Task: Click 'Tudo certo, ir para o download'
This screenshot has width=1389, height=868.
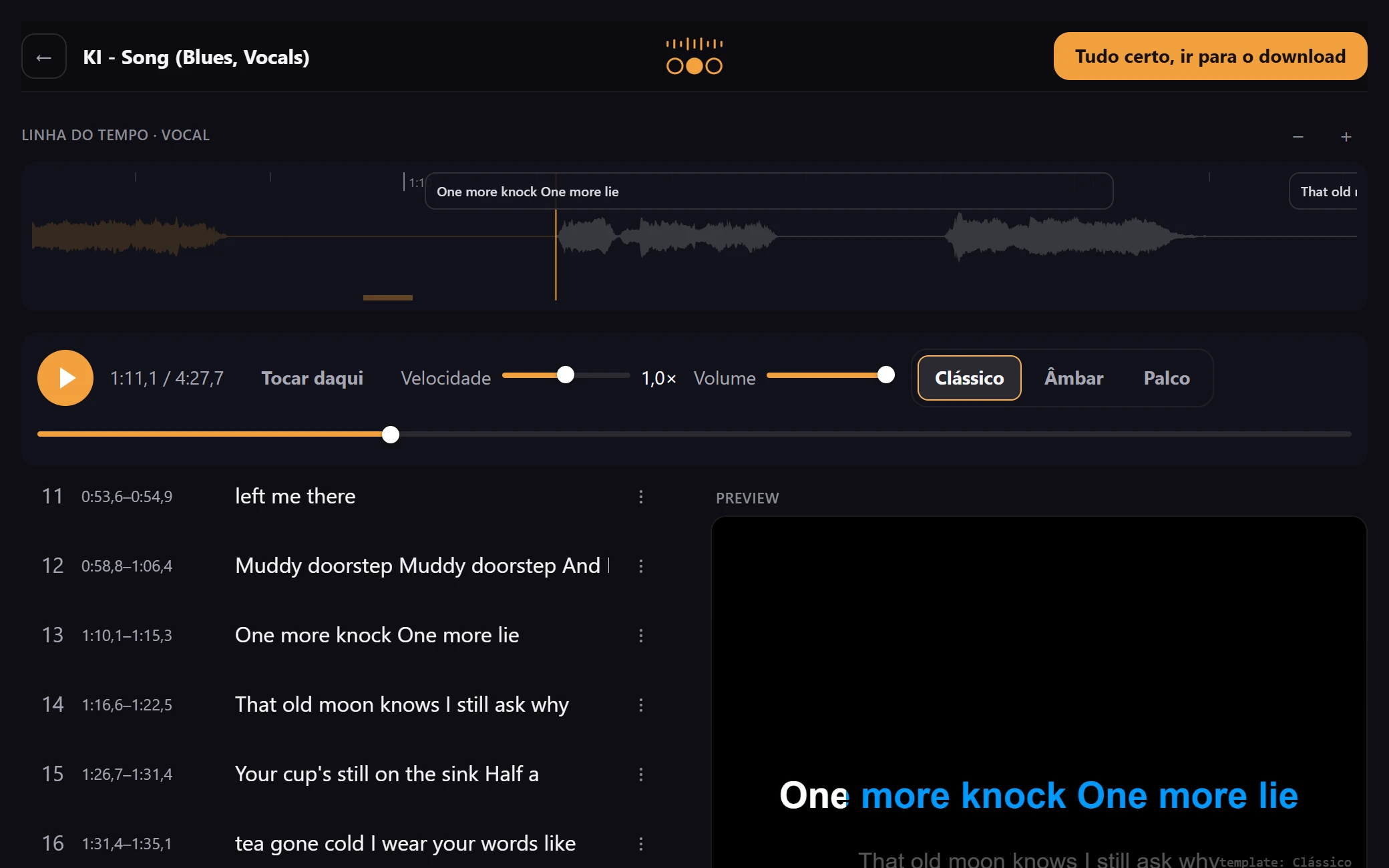Action: pyautogui.click(x=1210, y=56)
